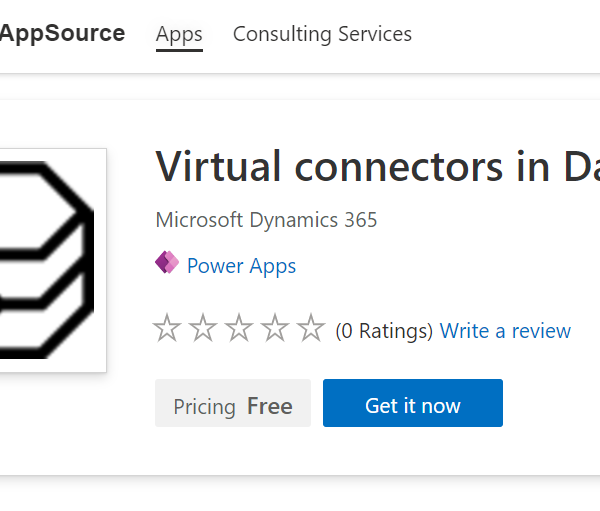Select the Microsoft Dynamics 365 publisher text
Image resolution: width=600 pixels, height=511 pixels.
click(266, 220)
